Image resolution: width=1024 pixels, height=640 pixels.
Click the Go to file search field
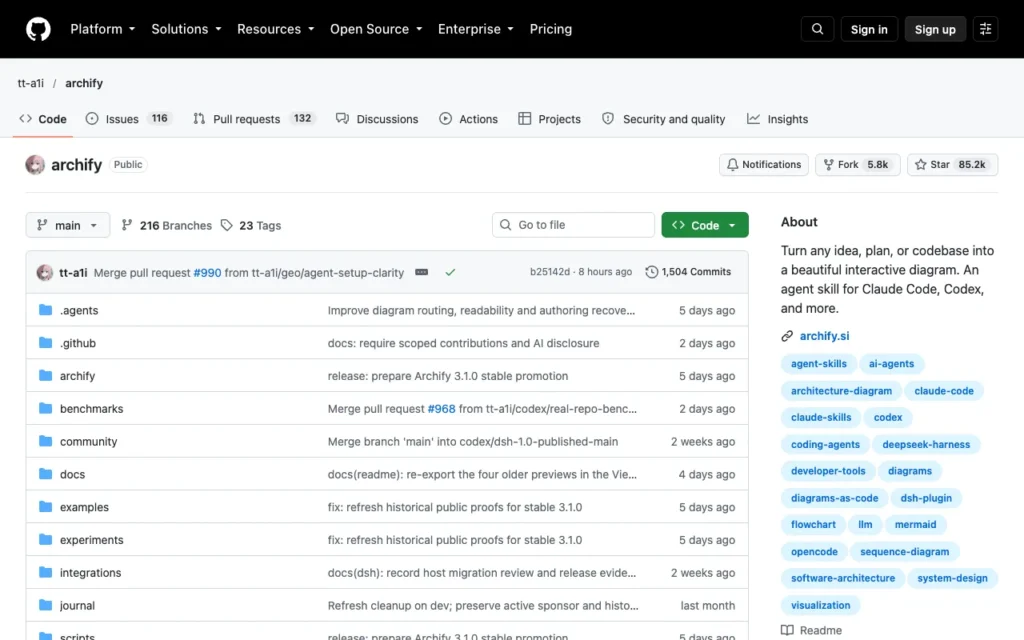573,225
